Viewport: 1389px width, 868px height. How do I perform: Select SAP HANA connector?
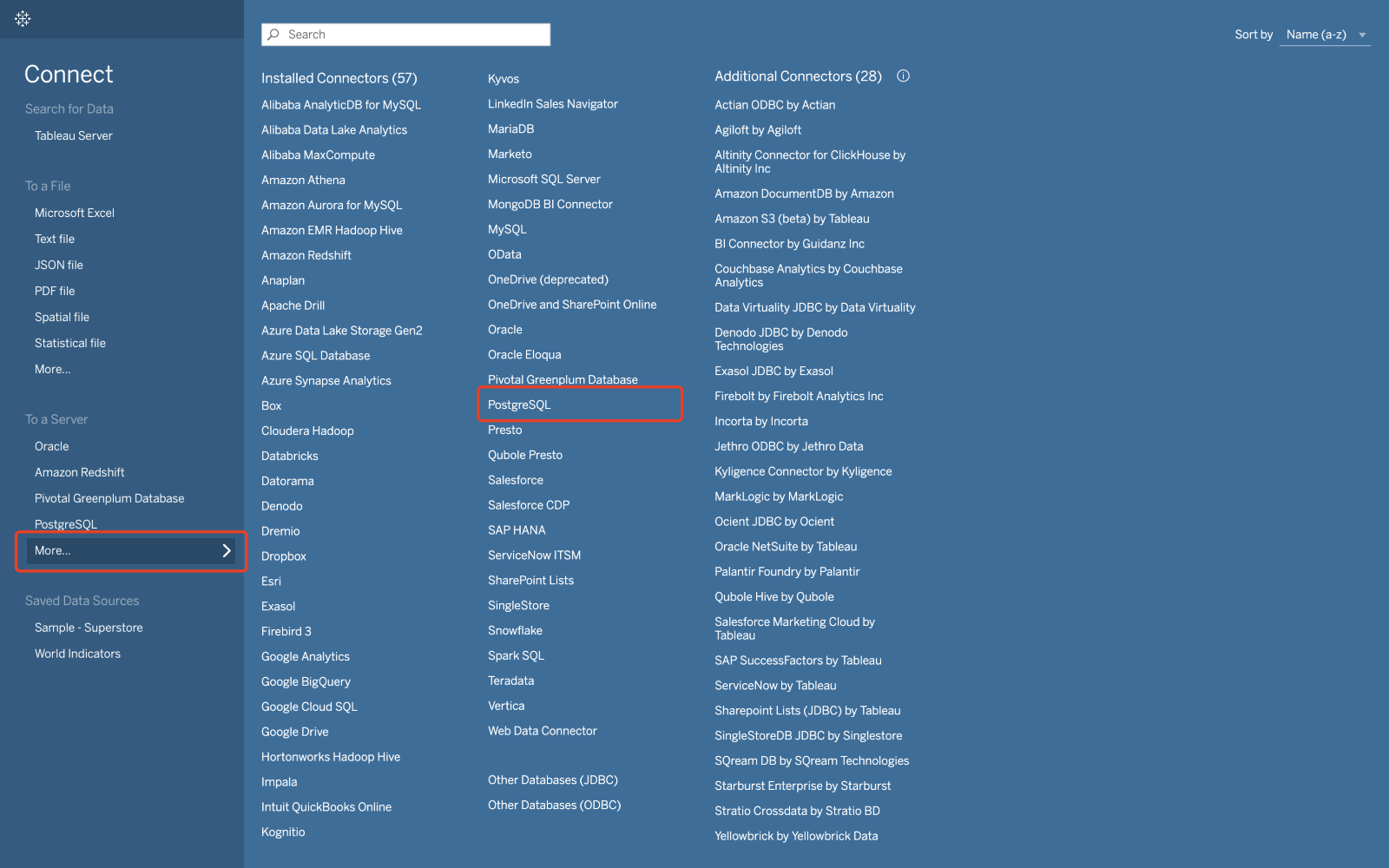(x=517, y=529)
